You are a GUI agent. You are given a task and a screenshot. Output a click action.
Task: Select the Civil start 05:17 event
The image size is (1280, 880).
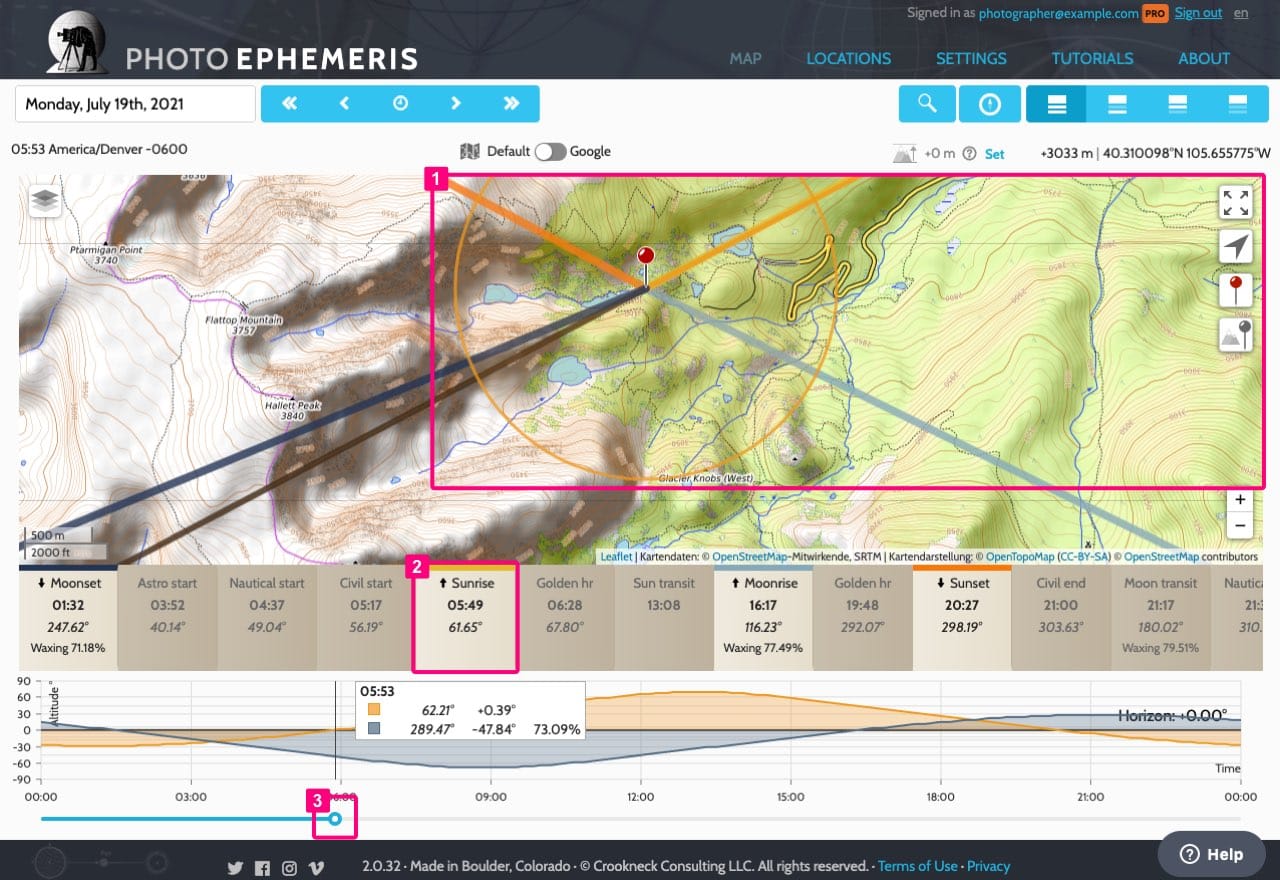point(365,618)
